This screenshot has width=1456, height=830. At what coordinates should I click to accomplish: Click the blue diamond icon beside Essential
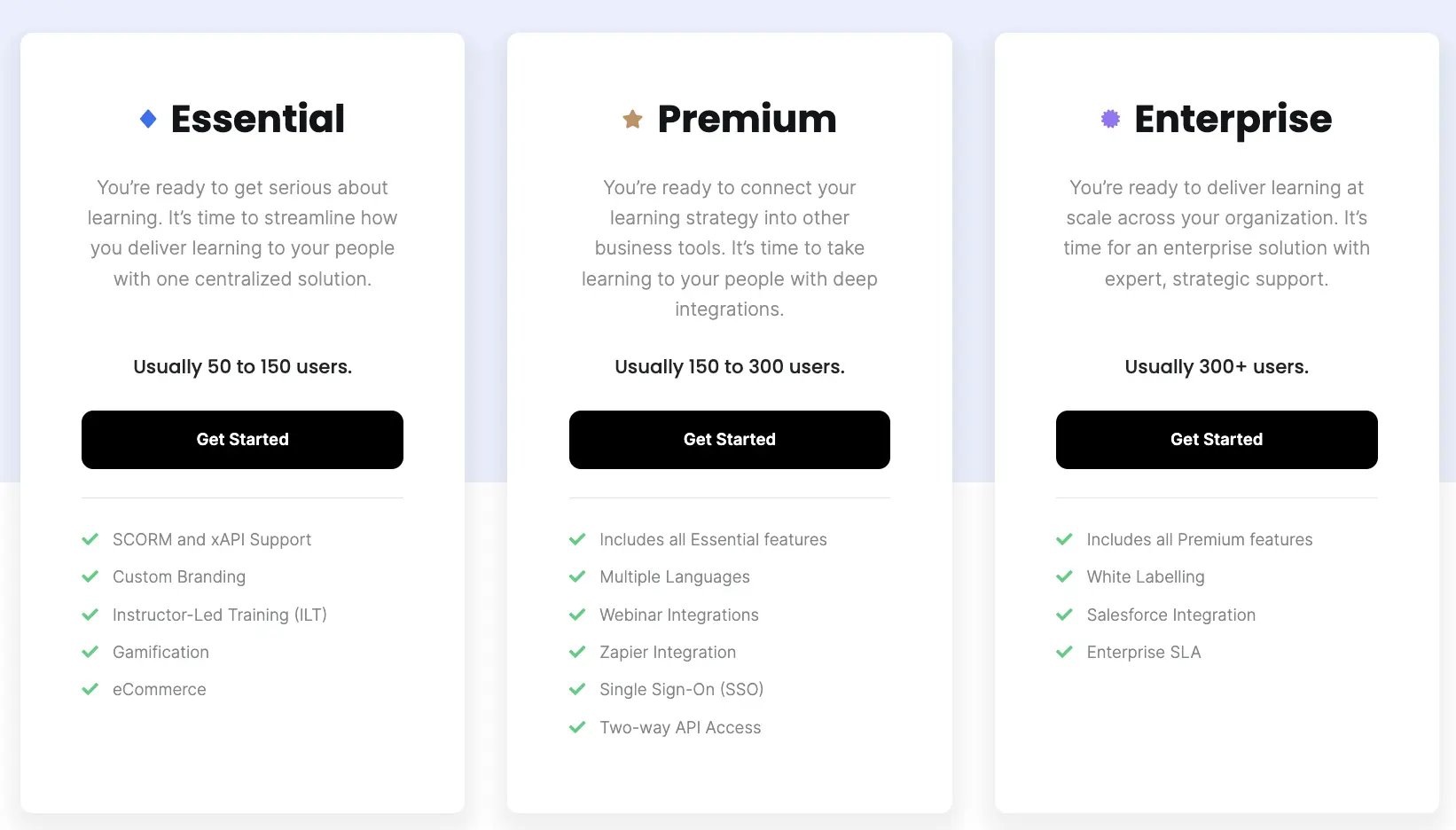[x=147, y=117]
